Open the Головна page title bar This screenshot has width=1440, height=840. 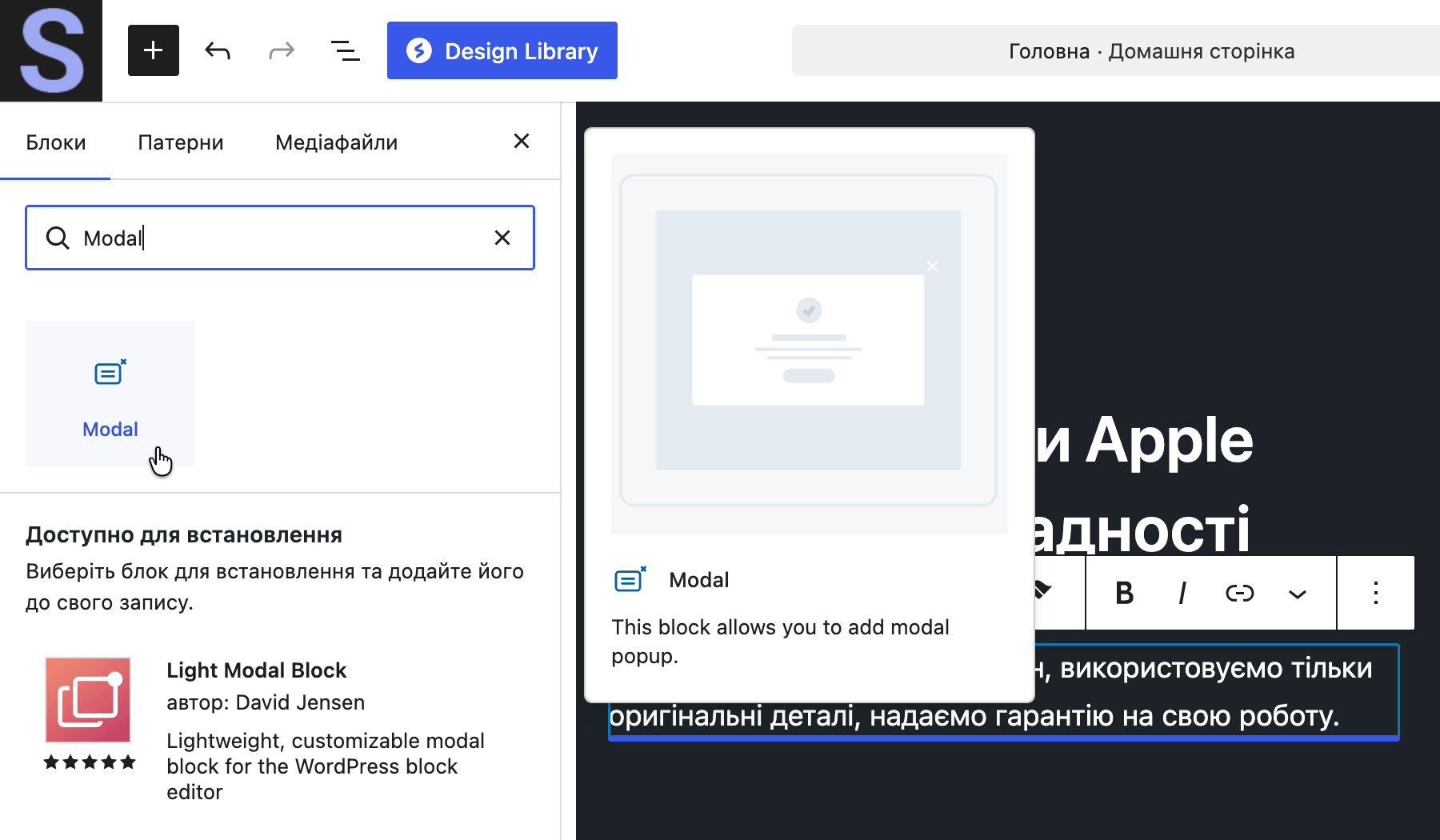pos(1116,50)
